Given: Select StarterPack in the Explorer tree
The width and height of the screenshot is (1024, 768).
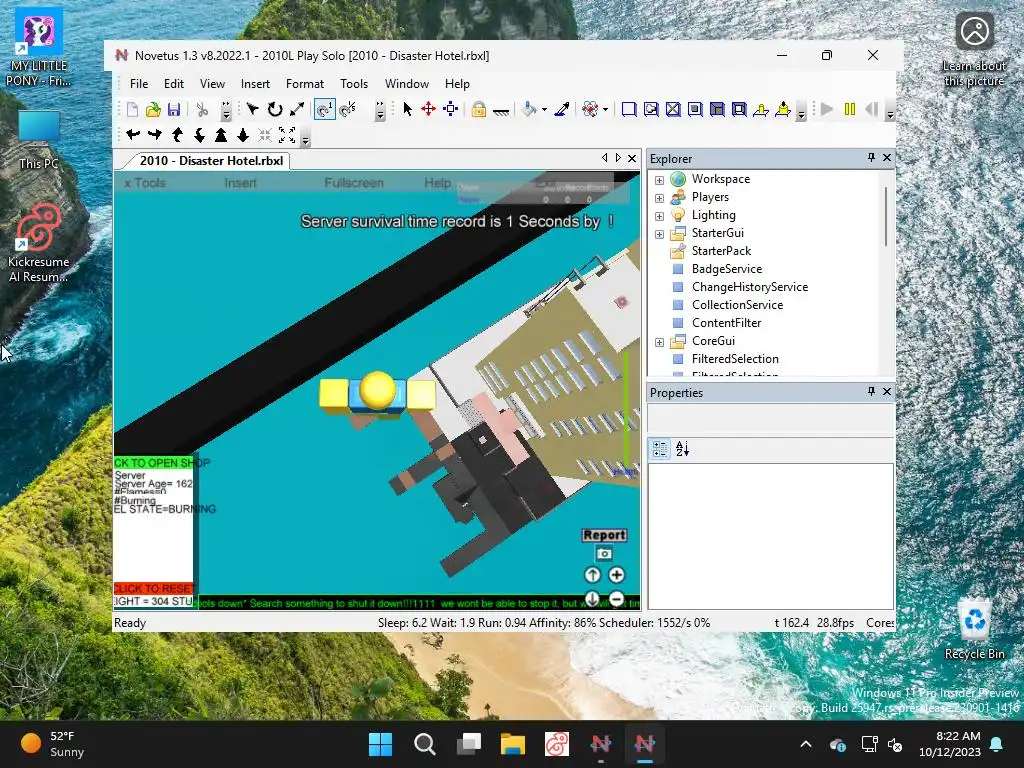Looking at the screenshot, I should click(721, 251).
